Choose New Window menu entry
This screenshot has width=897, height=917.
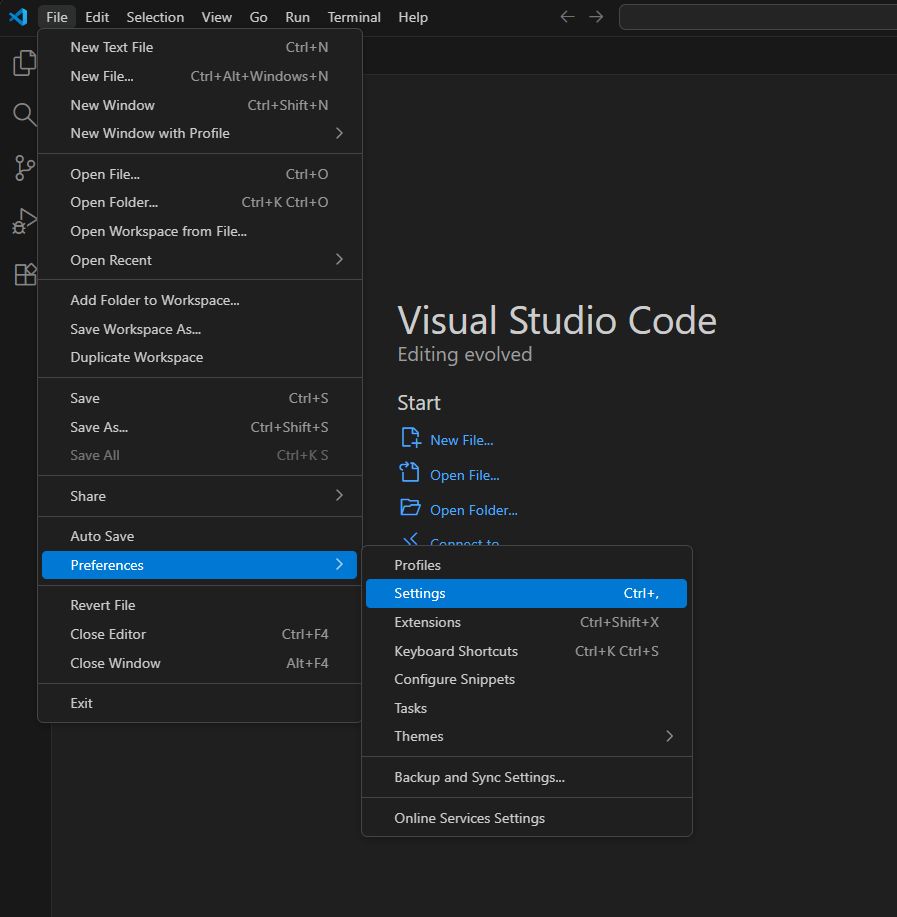pos(199,105)
